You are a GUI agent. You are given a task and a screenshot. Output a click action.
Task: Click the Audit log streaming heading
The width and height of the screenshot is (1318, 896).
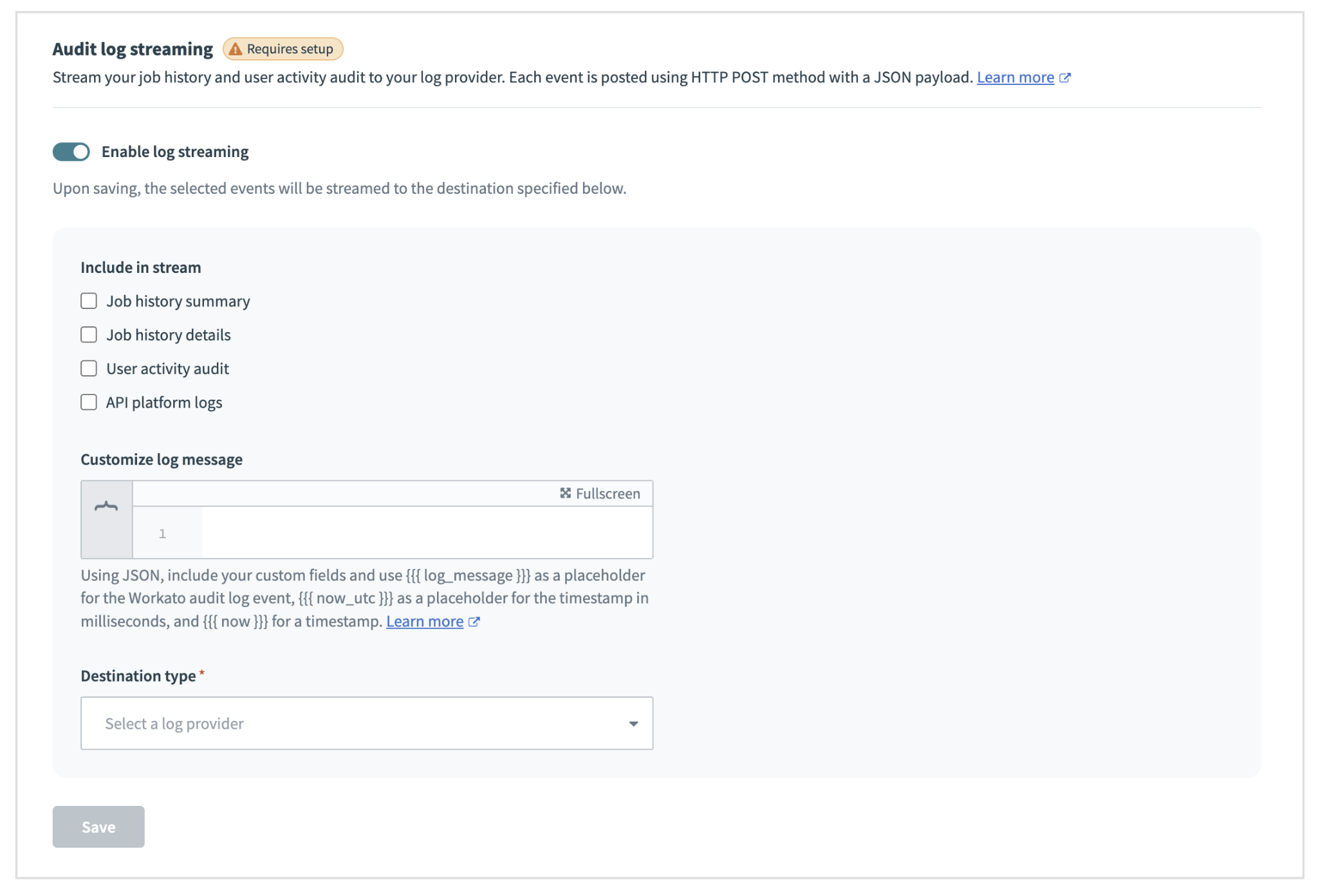133,48
